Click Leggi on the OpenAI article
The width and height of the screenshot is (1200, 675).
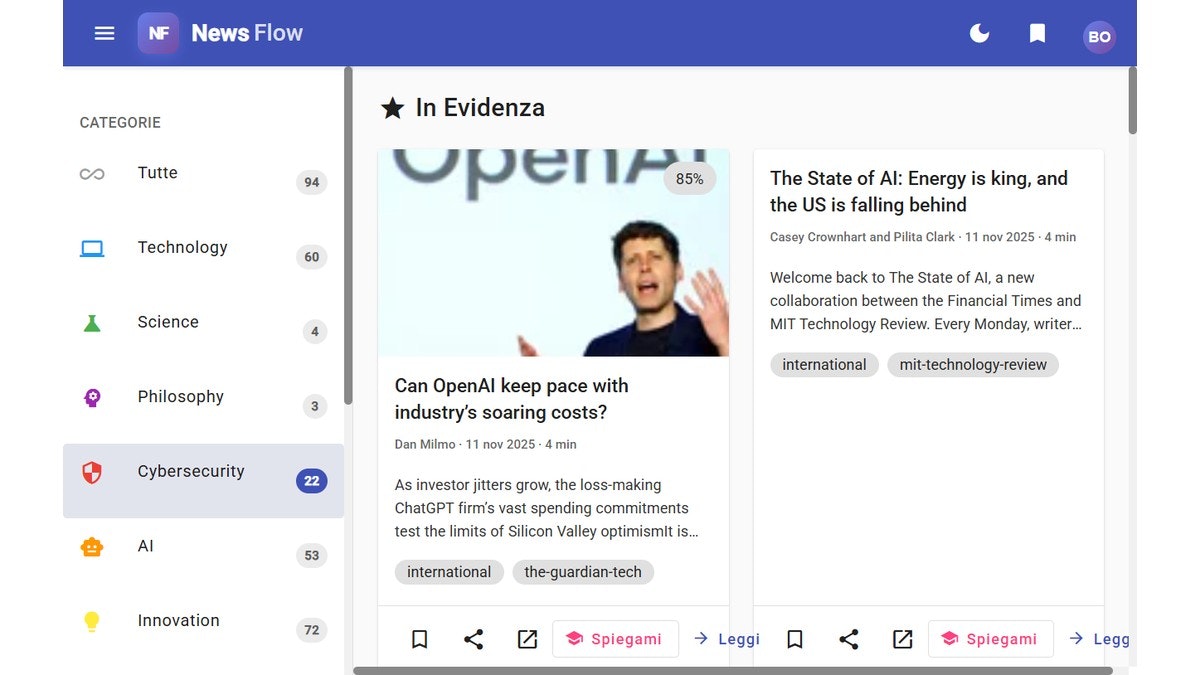(726, 639)
